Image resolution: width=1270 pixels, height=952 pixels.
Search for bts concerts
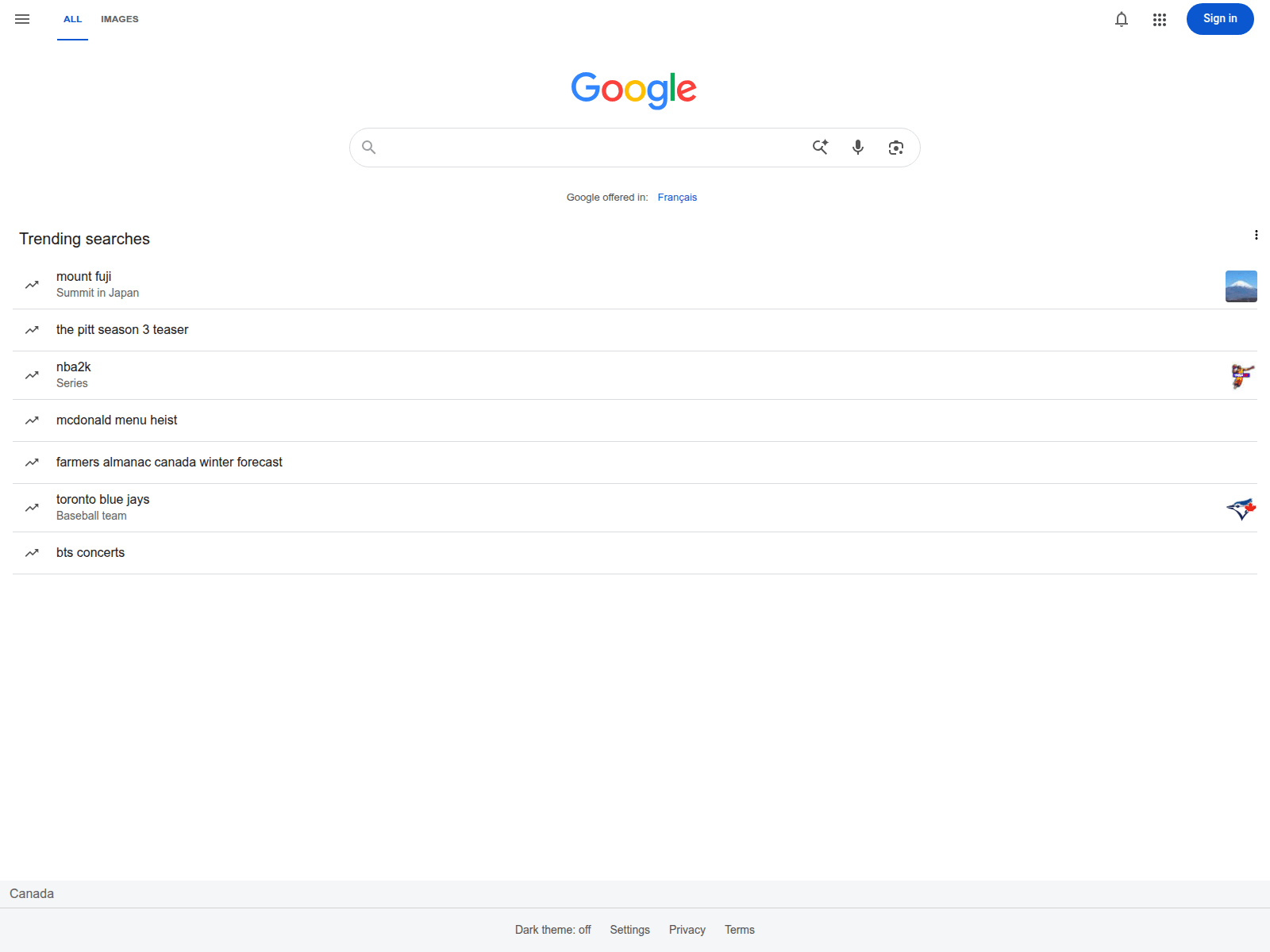635,553
